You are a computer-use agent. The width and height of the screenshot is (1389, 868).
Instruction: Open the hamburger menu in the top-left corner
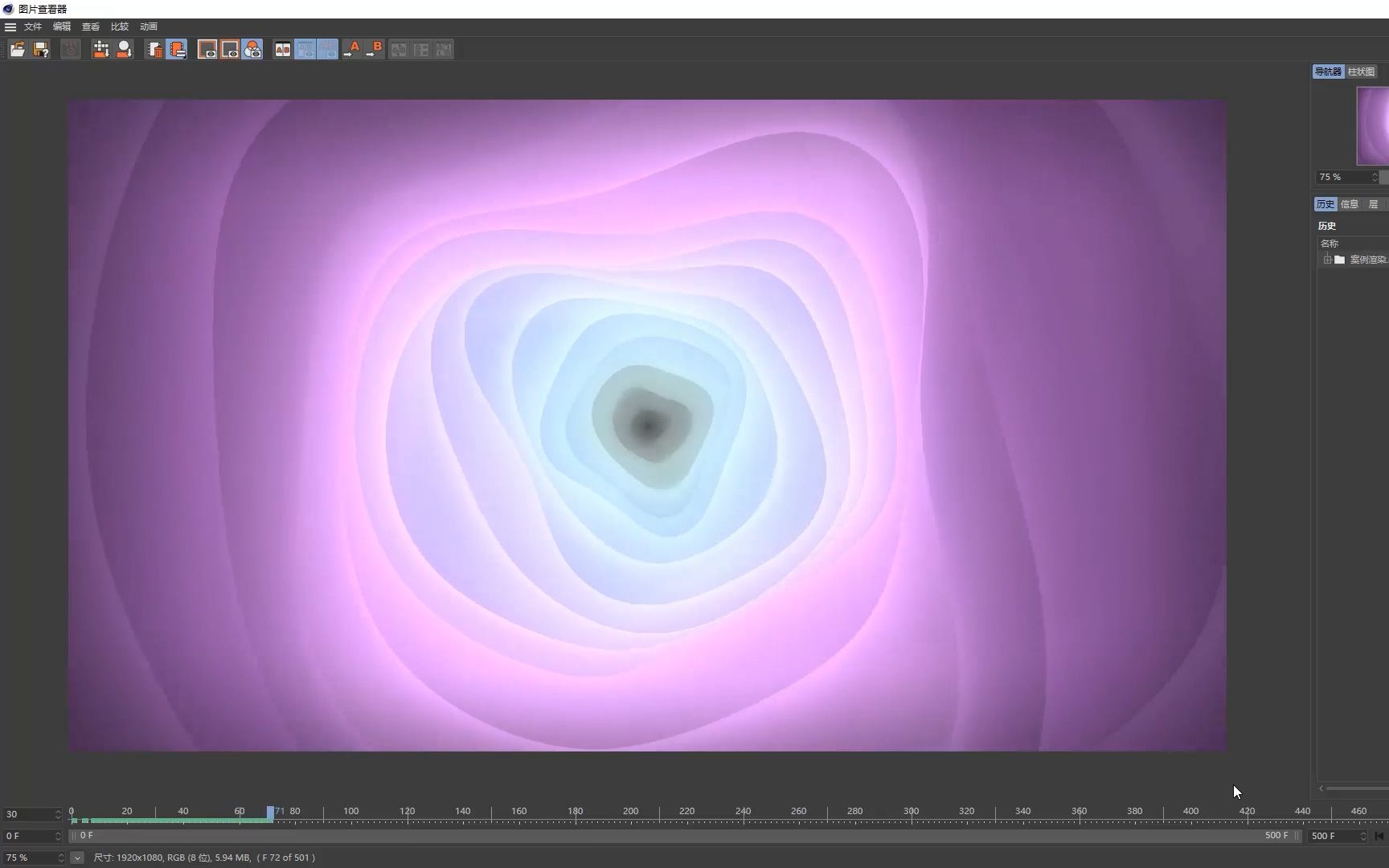pos(10,27)
